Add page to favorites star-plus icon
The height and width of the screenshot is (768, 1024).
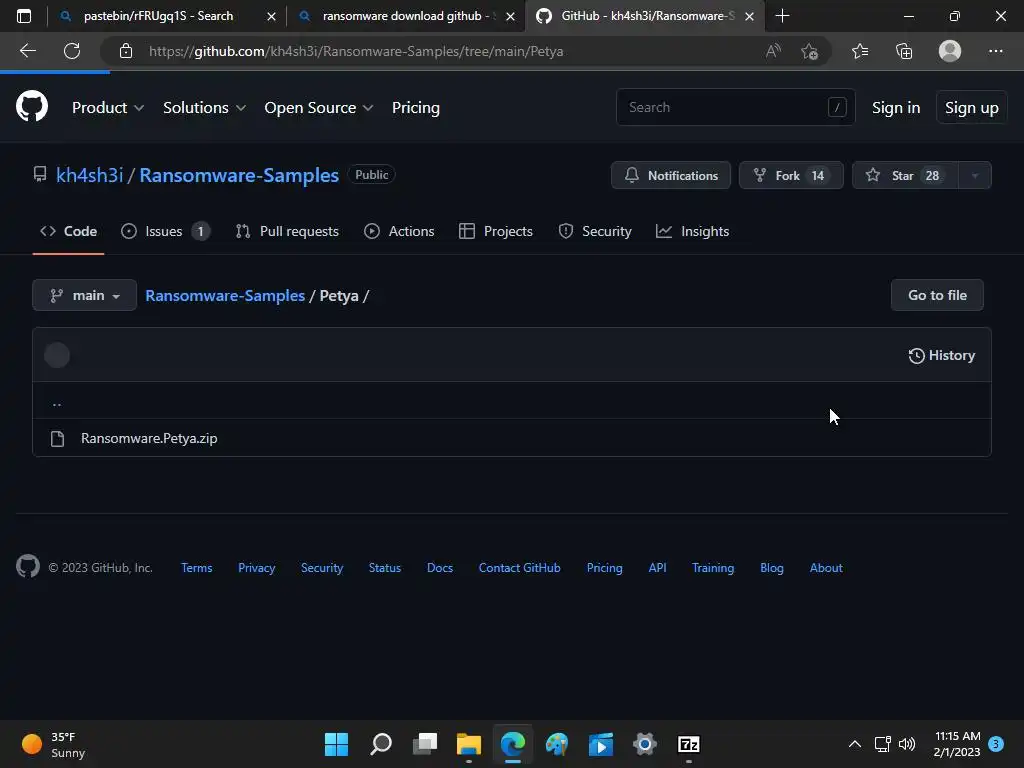[x=809, y=51]
